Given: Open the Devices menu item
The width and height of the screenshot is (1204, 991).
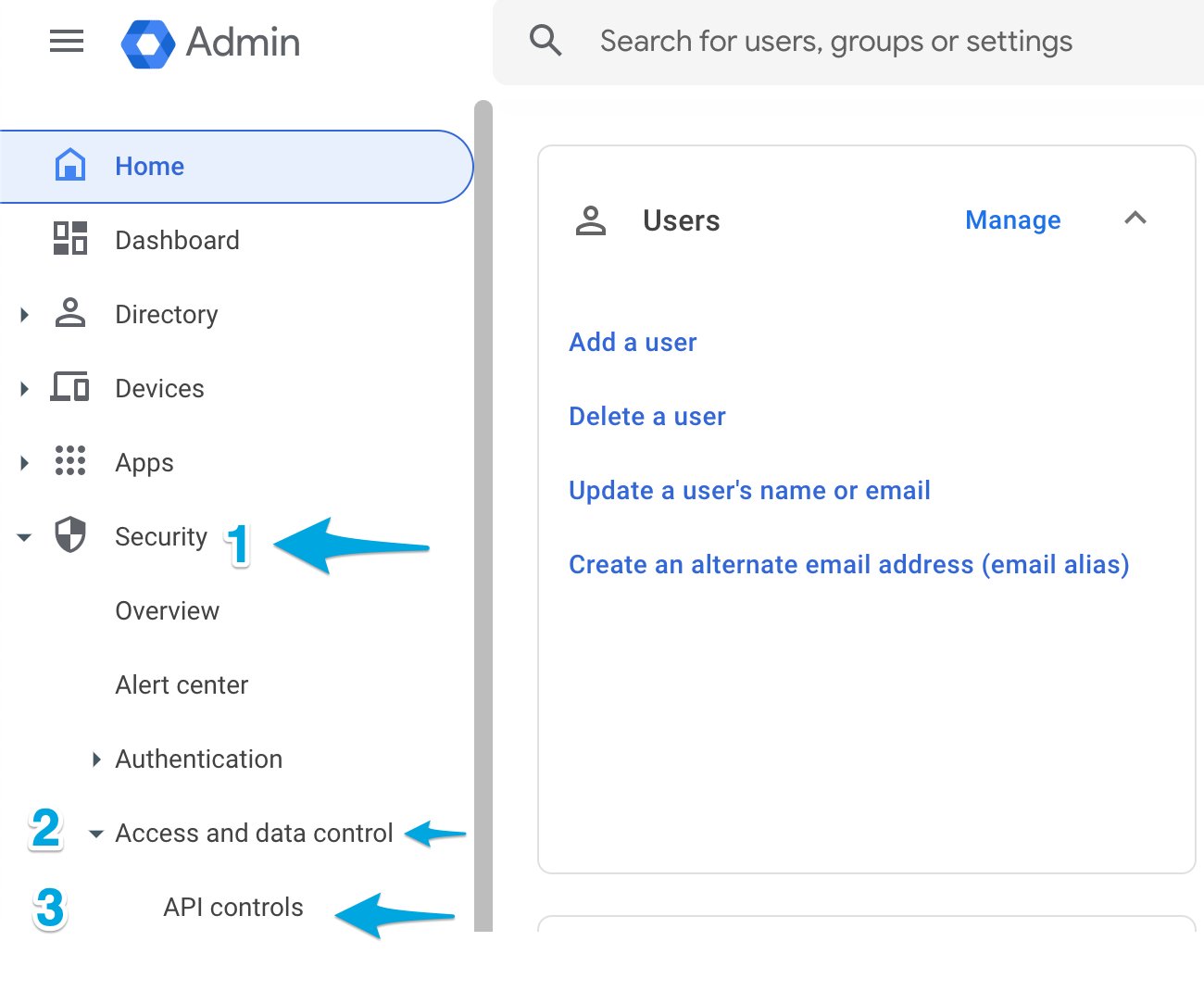Looking at the screenshot, I should point(159,388).
